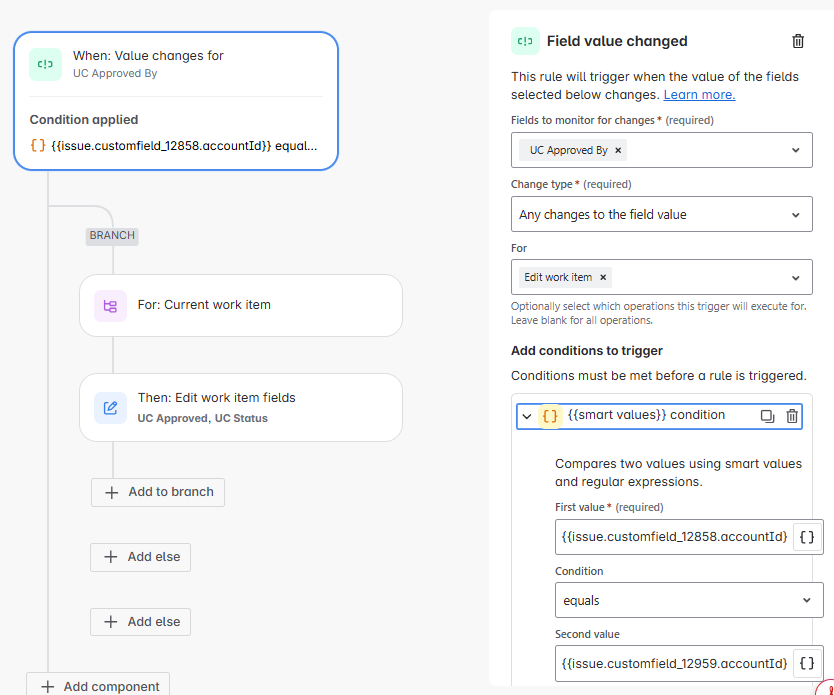This screenshot has height=695, width=834.
Task: Click the UC Approved, UC Status text
Action: 203,418
